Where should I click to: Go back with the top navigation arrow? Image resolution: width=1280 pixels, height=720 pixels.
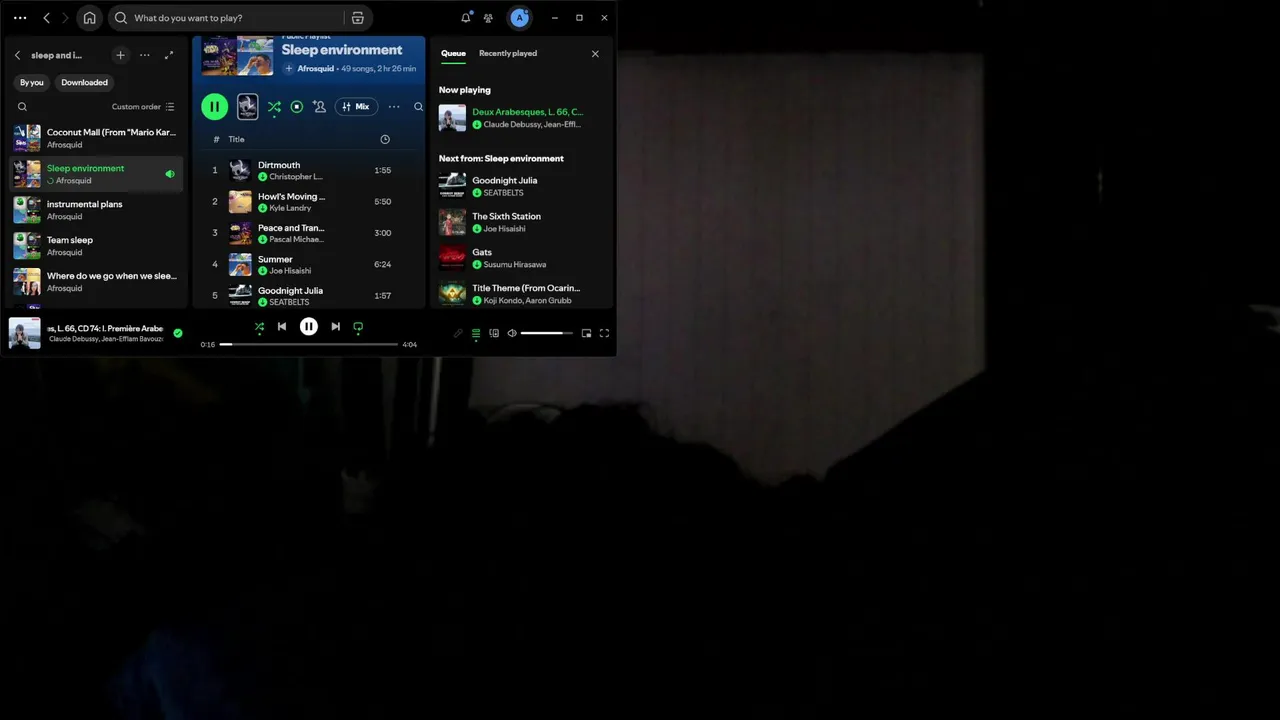46,18
